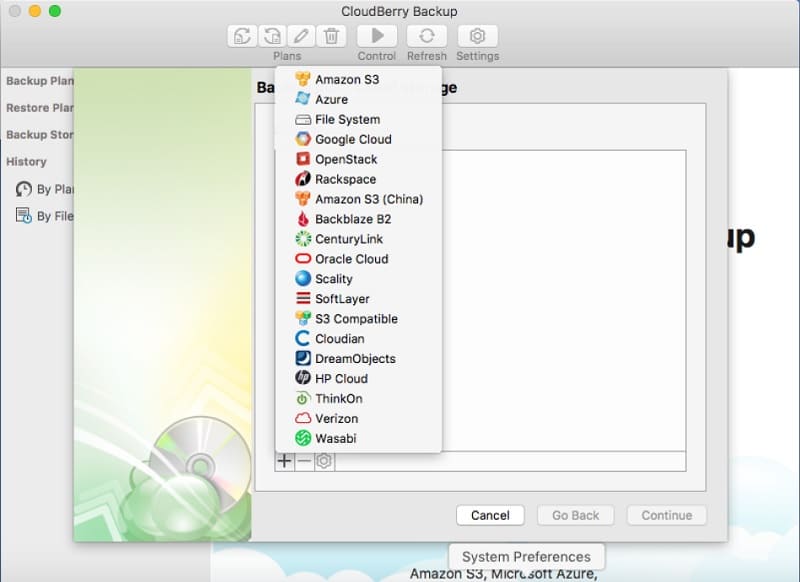Click the gear icon below storage list

[324, 461]
